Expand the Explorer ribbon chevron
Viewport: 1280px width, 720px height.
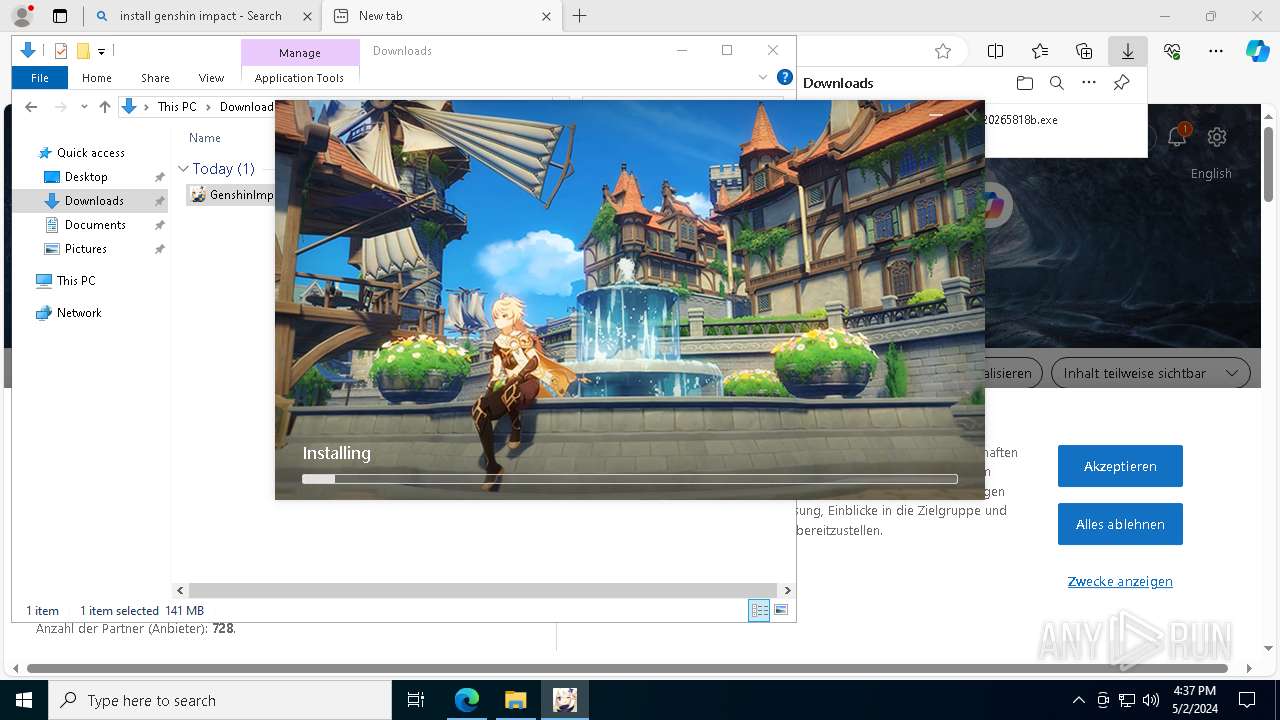763,77
